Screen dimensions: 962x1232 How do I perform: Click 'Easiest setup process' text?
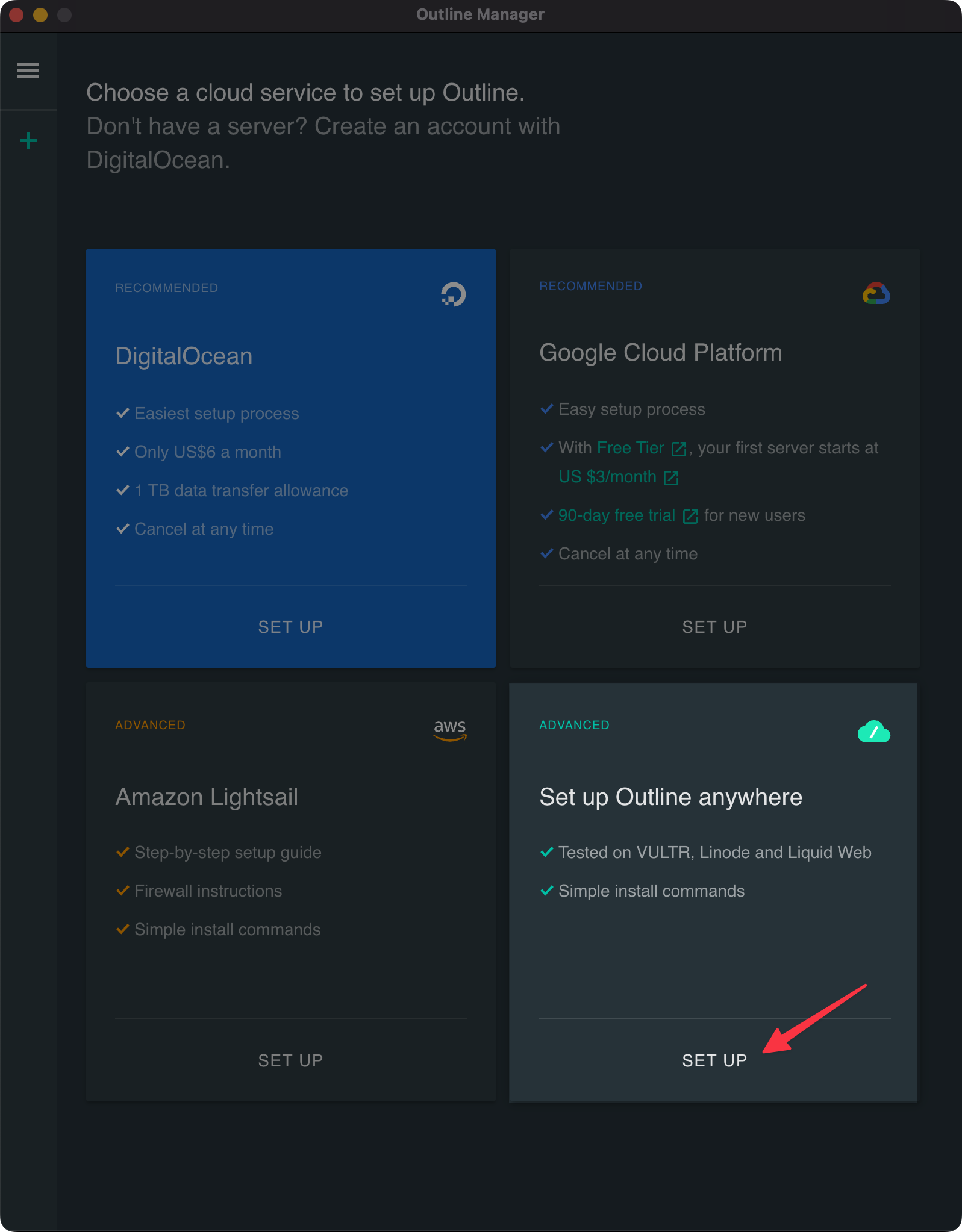[x=217, y=414]
